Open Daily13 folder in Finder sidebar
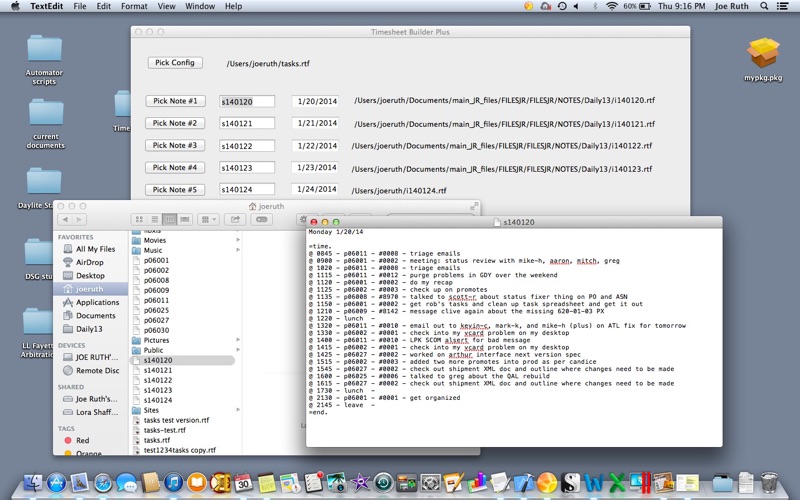This screenshot has height=500, width=800. tap(90, 329)
